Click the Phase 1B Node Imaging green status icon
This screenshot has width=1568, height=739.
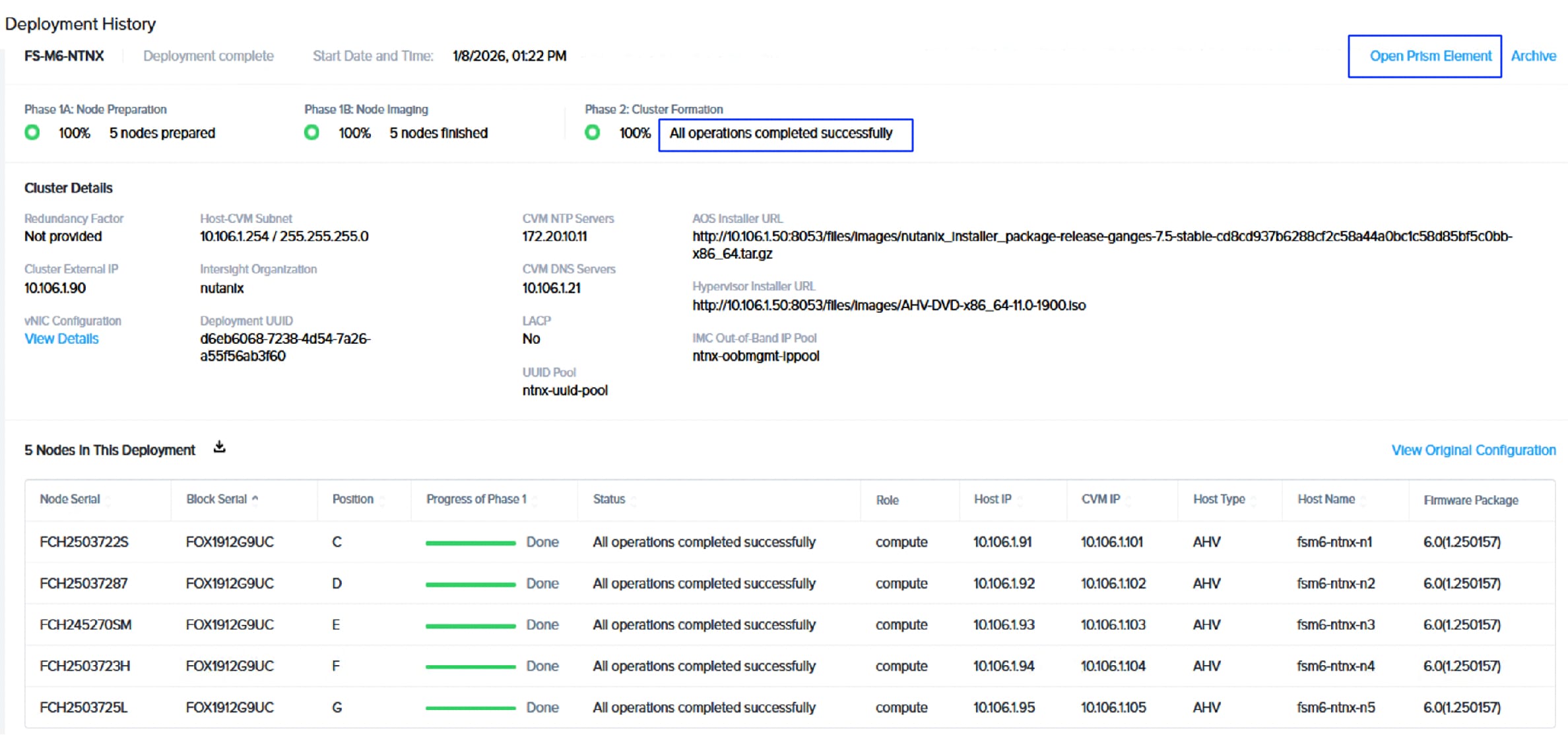pos(311,133)
